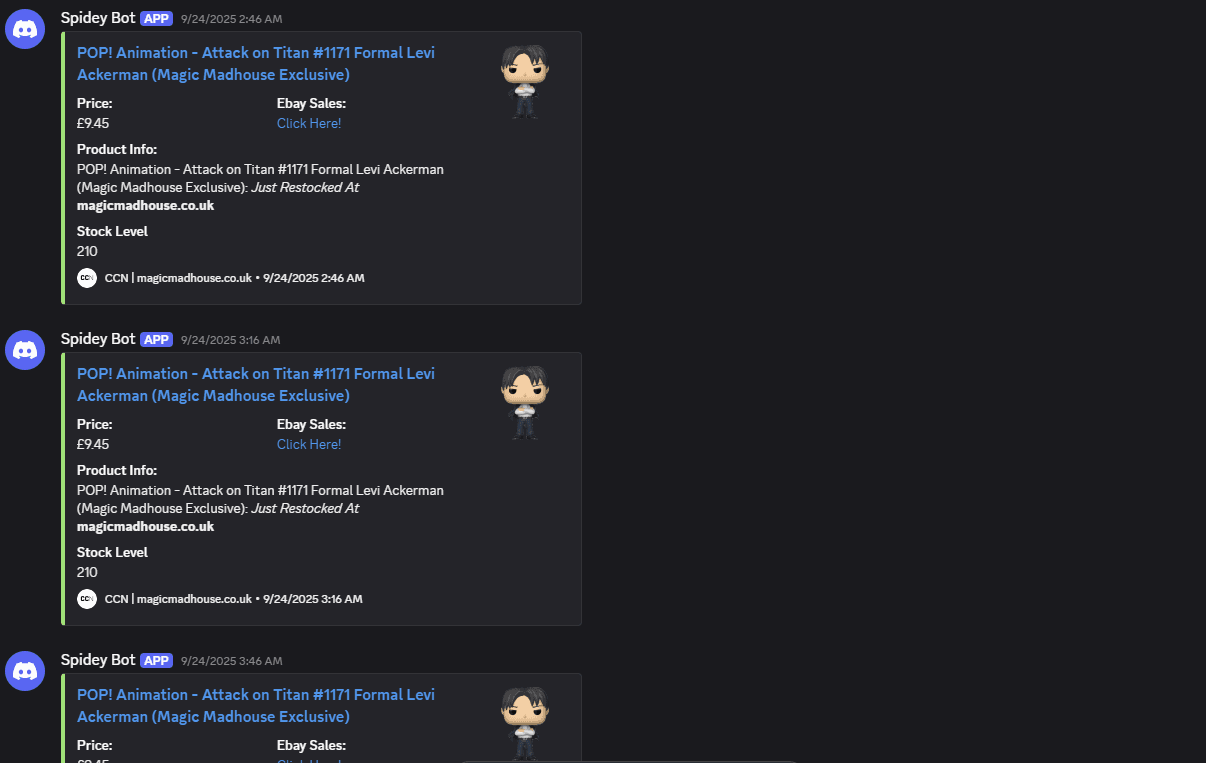Follow Ebay Sales 'Click Here!' in first embed
1206x763 pixels.
[x=309, y=123]
